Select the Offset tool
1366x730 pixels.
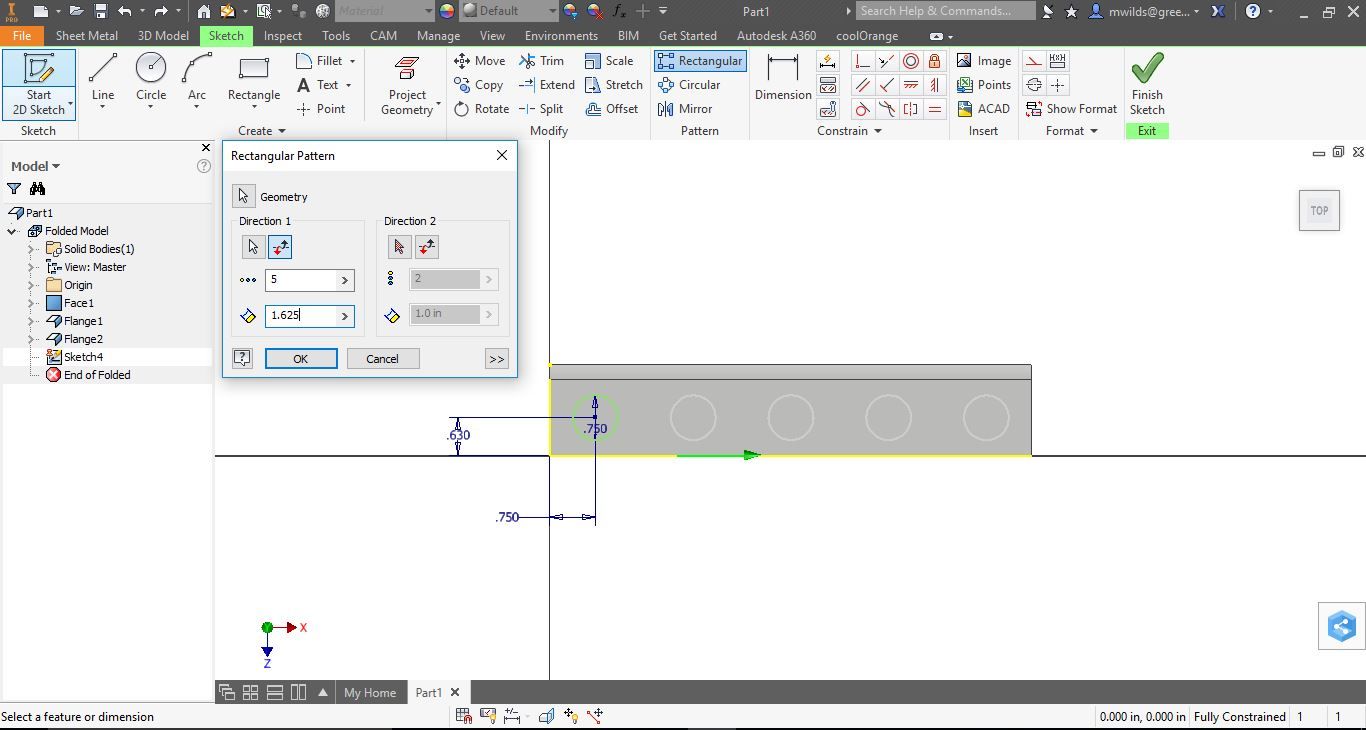point(611,109)
